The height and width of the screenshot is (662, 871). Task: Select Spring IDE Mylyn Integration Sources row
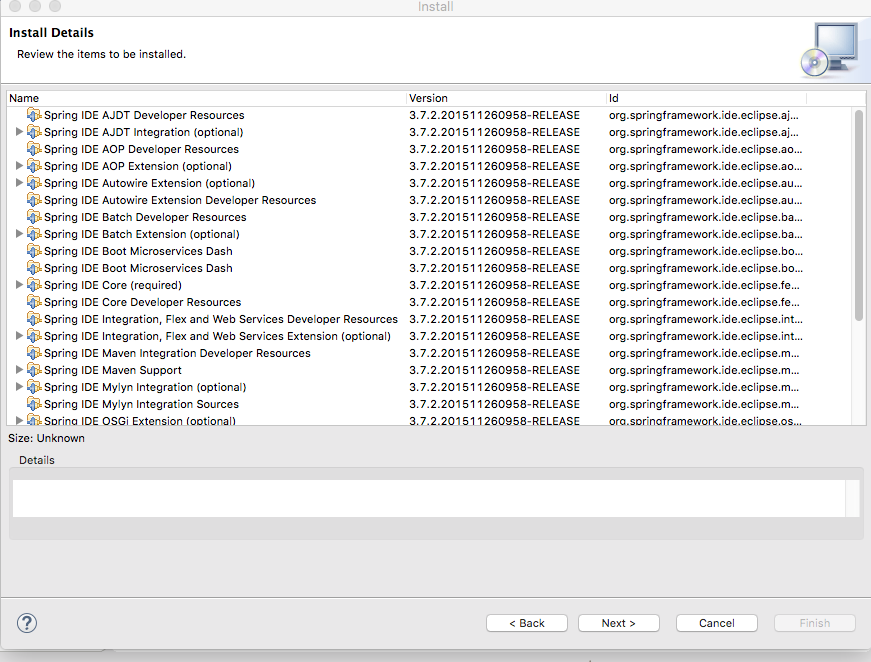(x=429, y=404)
